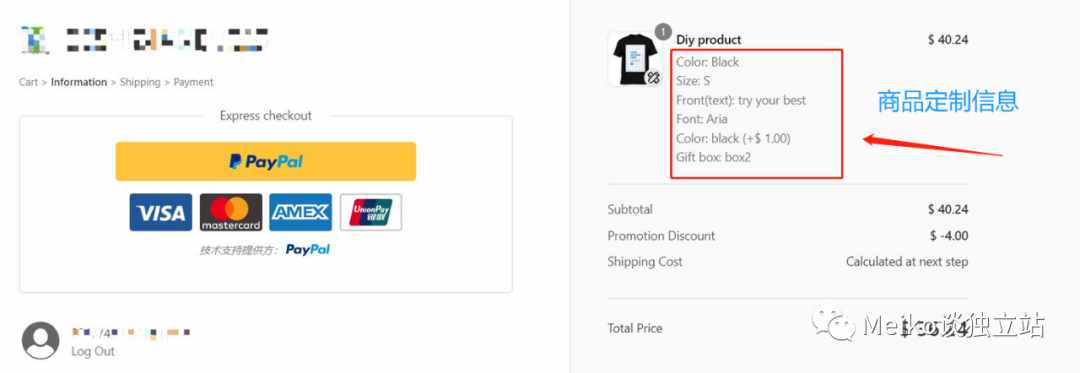
Task: Log Out of the account
Action: pos(93,351)
